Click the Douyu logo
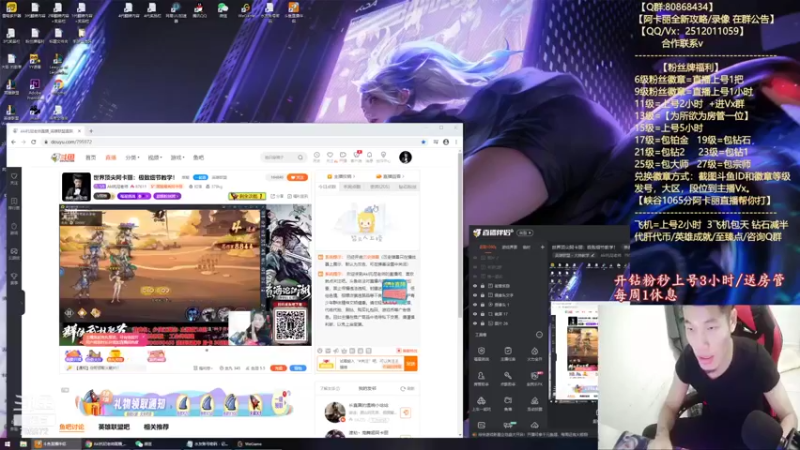 63,158
